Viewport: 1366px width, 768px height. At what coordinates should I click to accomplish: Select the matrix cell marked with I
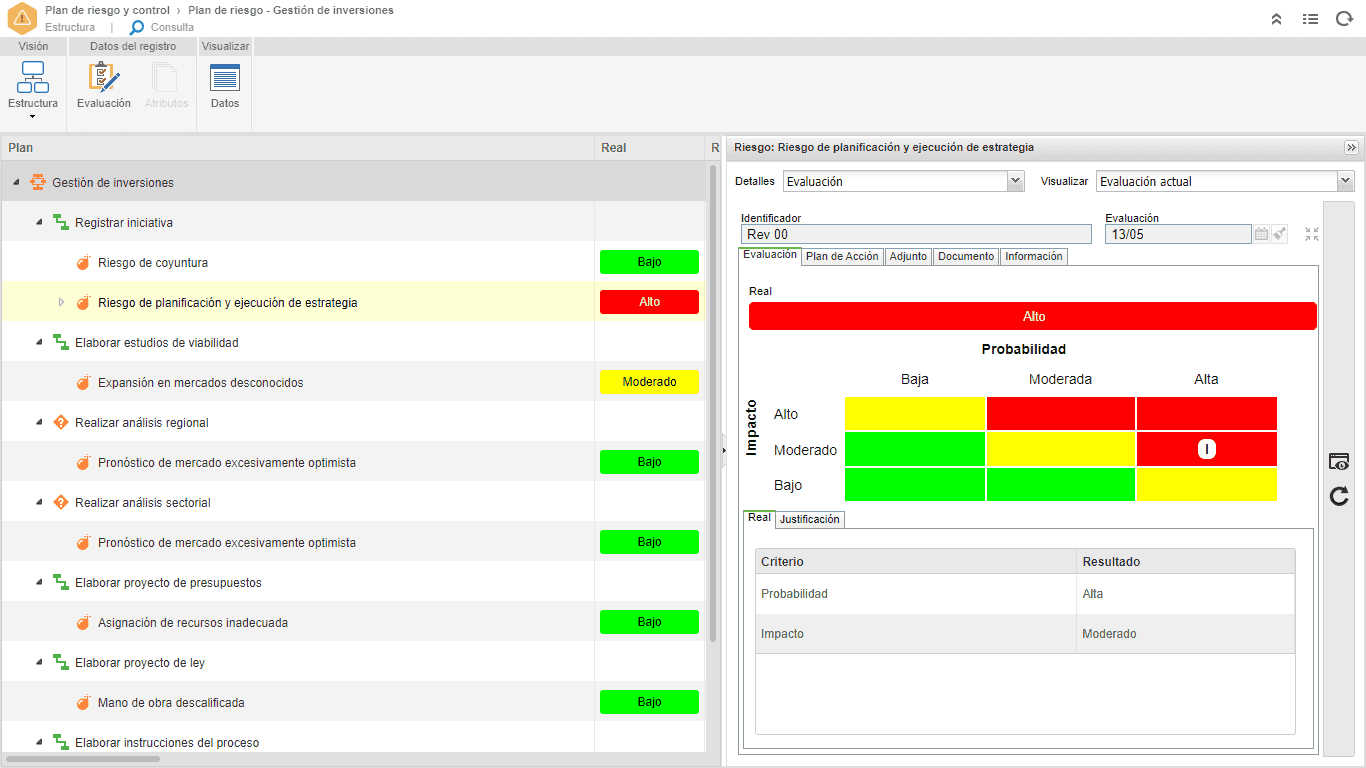click(1207, 450)
